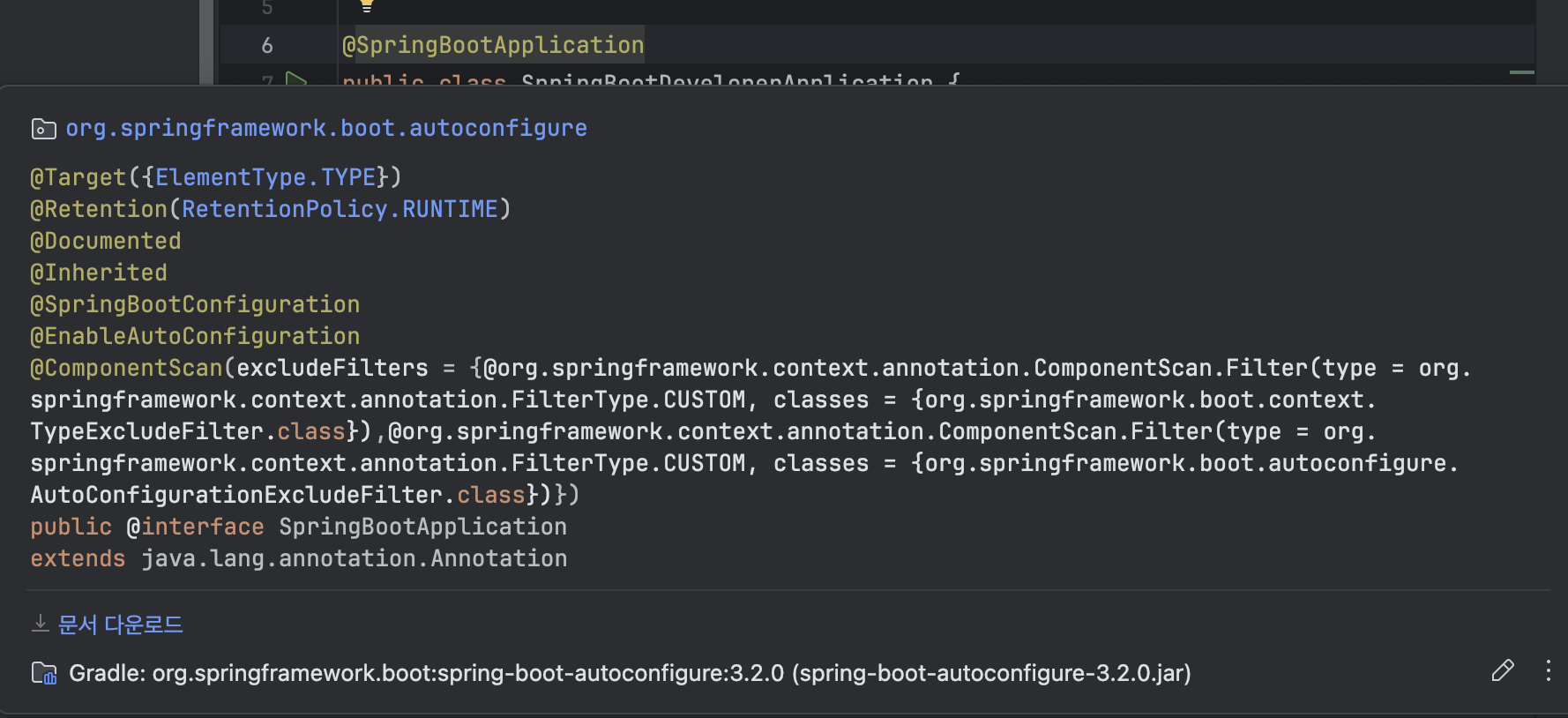The width and height of the screenshot is (1568, 718).
Task: Click the @Documented annotation
Action: (106, 241)
